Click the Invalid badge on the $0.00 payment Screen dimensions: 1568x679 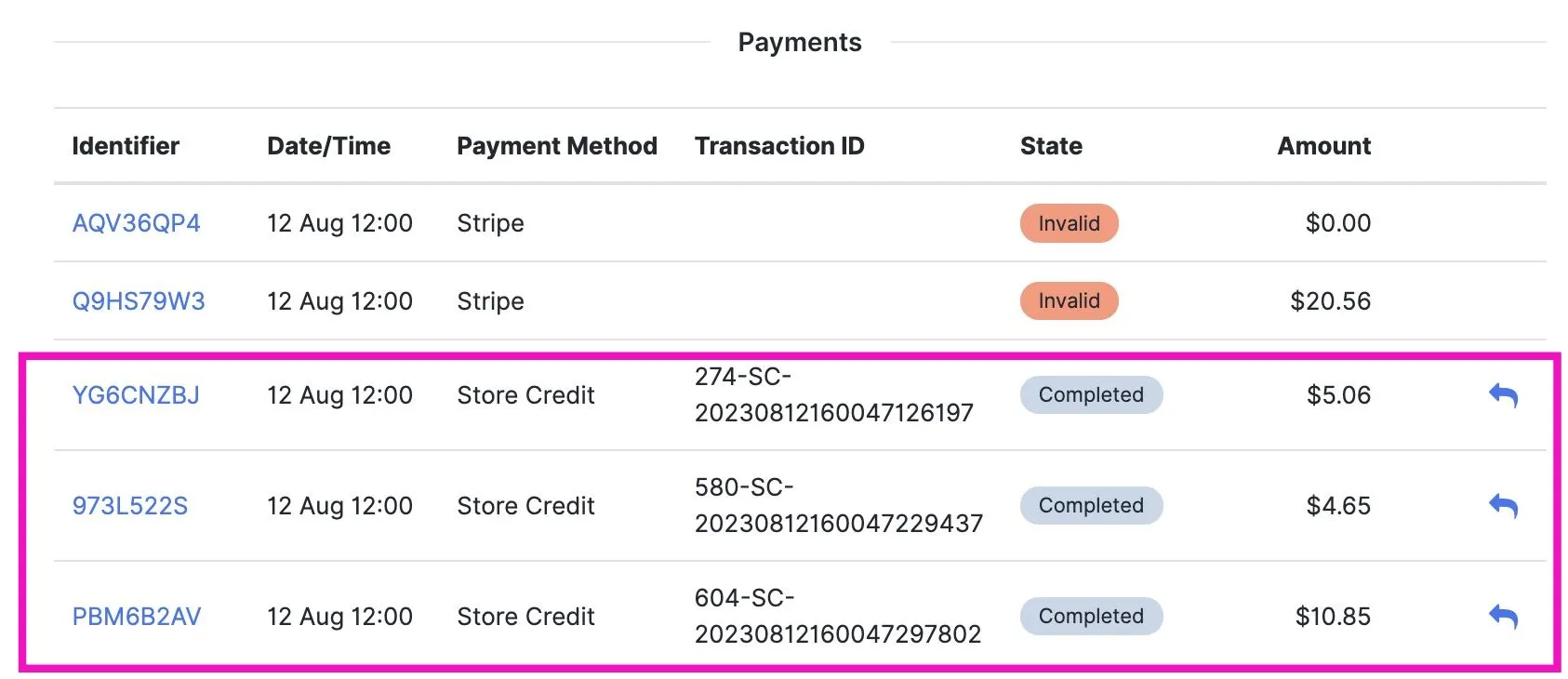coord(1069,223)
